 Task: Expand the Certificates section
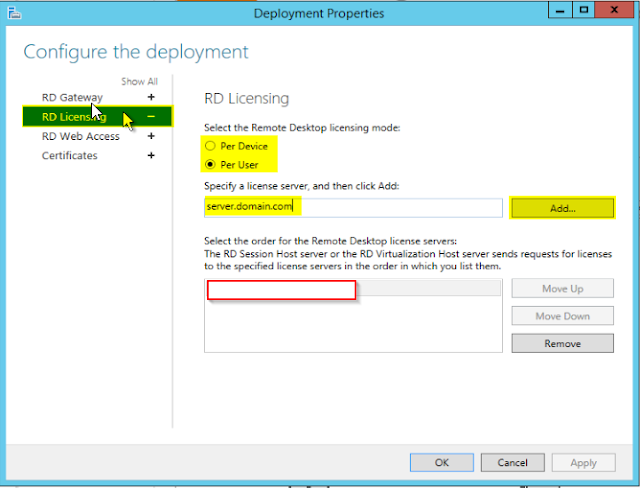click(151, 155)
